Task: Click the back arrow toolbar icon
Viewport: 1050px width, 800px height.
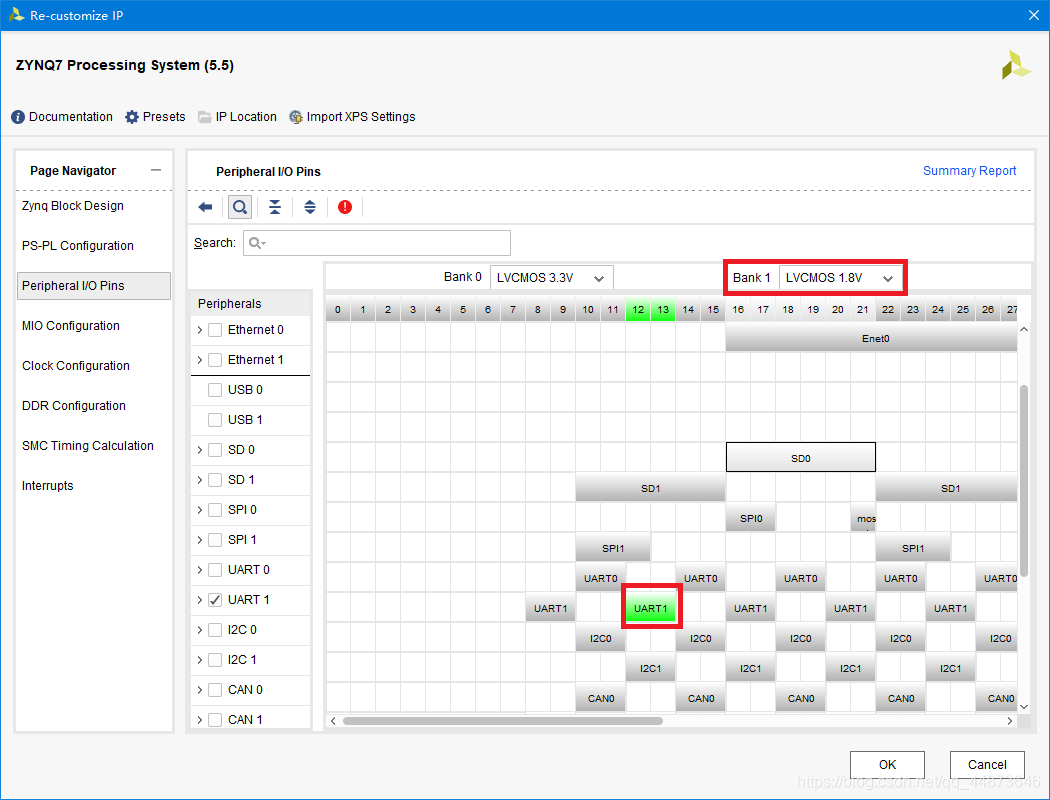Action: click(206, 207)
